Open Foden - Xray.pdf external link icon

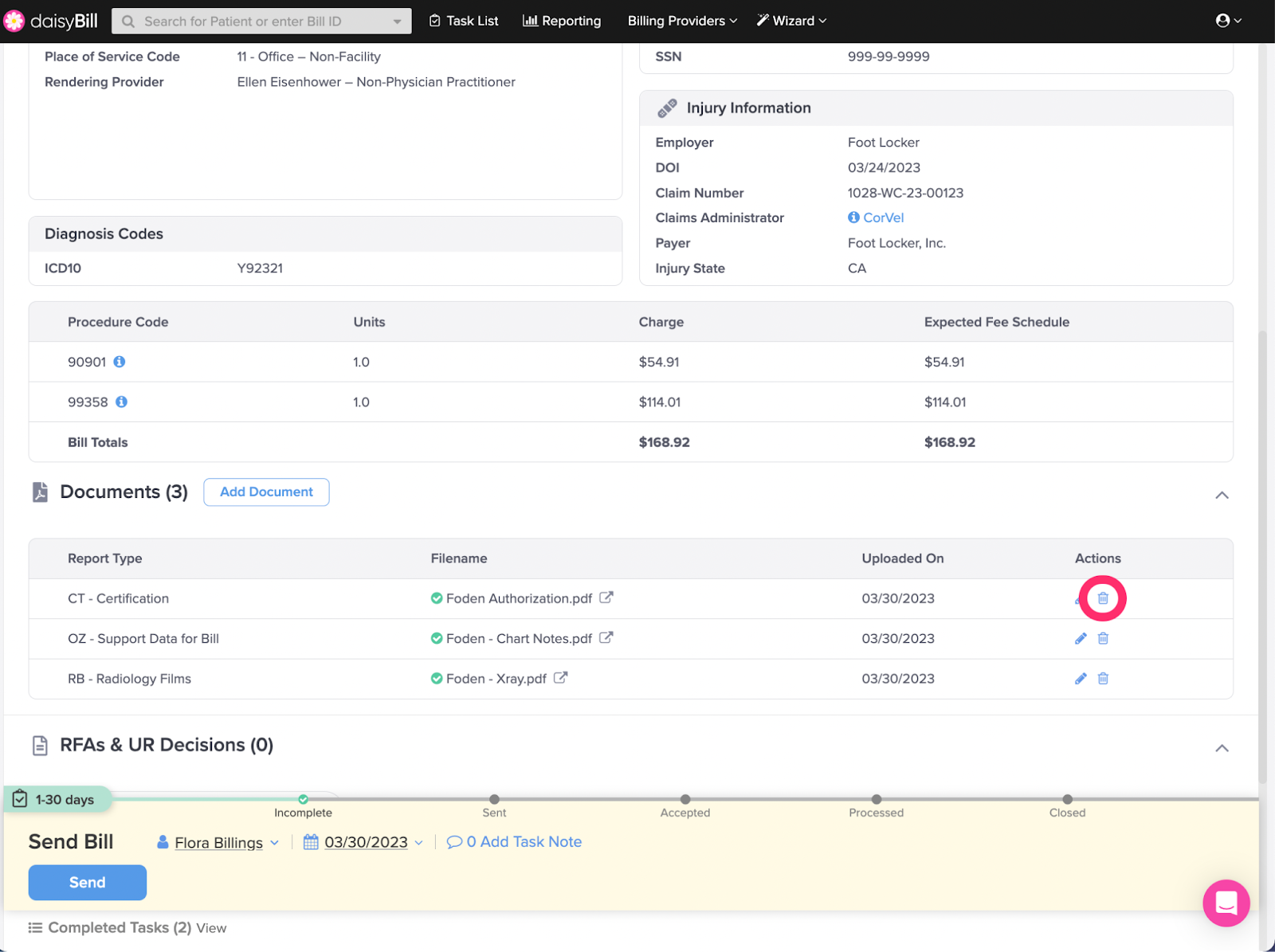point(561,678)
